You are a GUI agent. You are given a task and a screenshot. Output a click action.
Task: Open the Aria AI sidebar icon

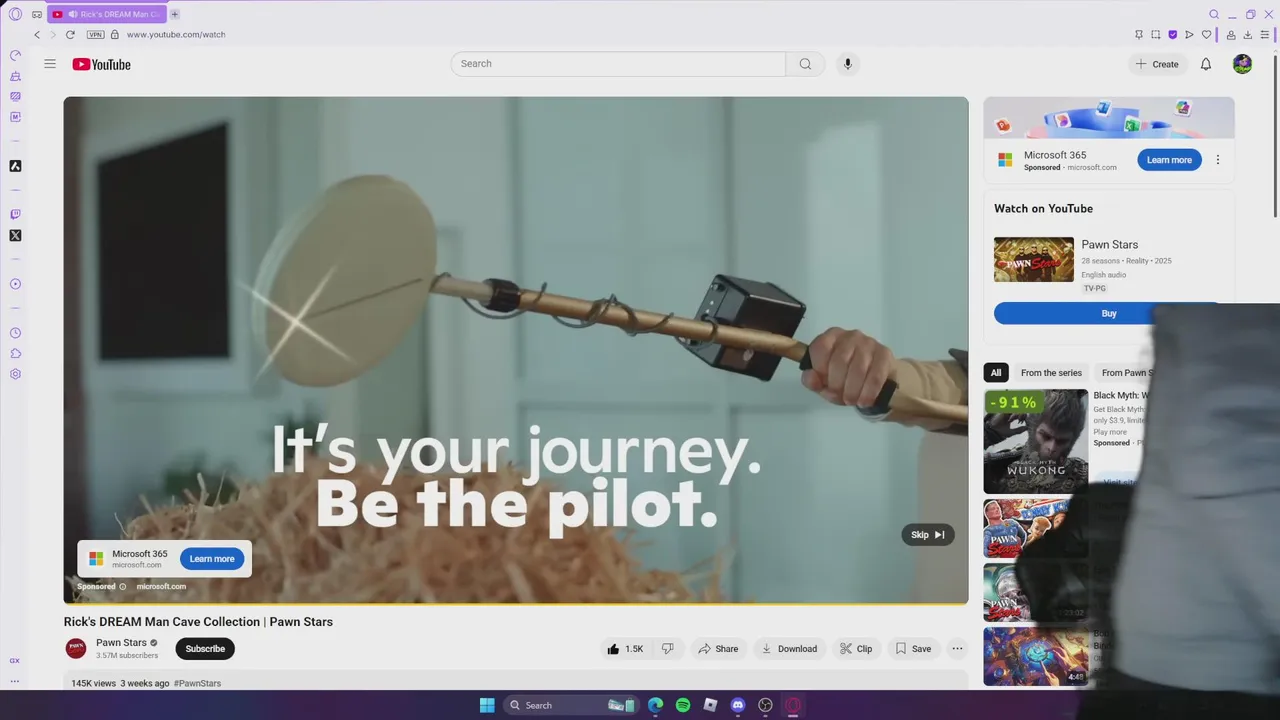pos(15,166)
